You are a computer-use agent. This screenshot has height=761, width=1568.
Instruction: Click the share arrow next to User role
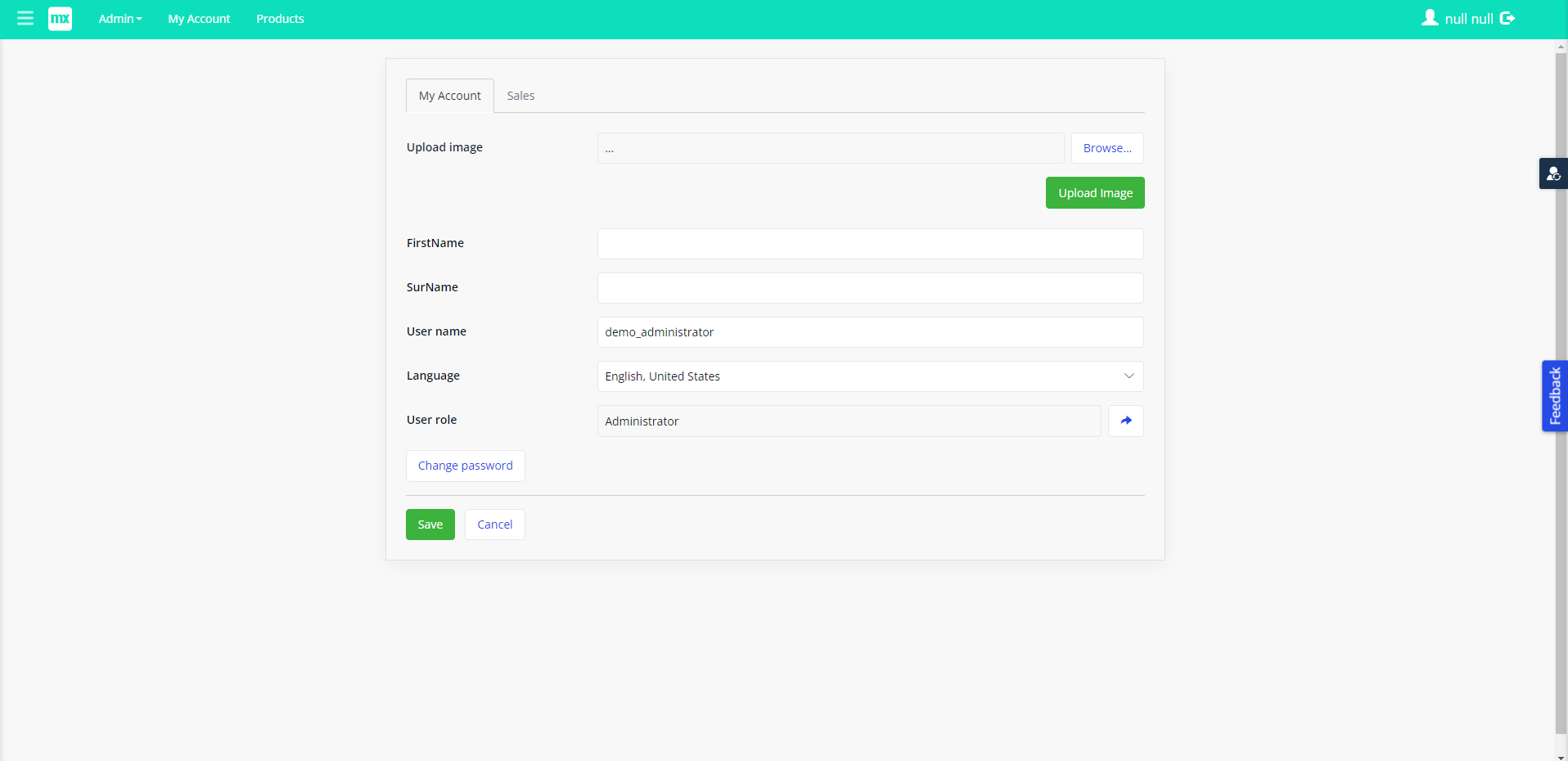coord(1126,420)
